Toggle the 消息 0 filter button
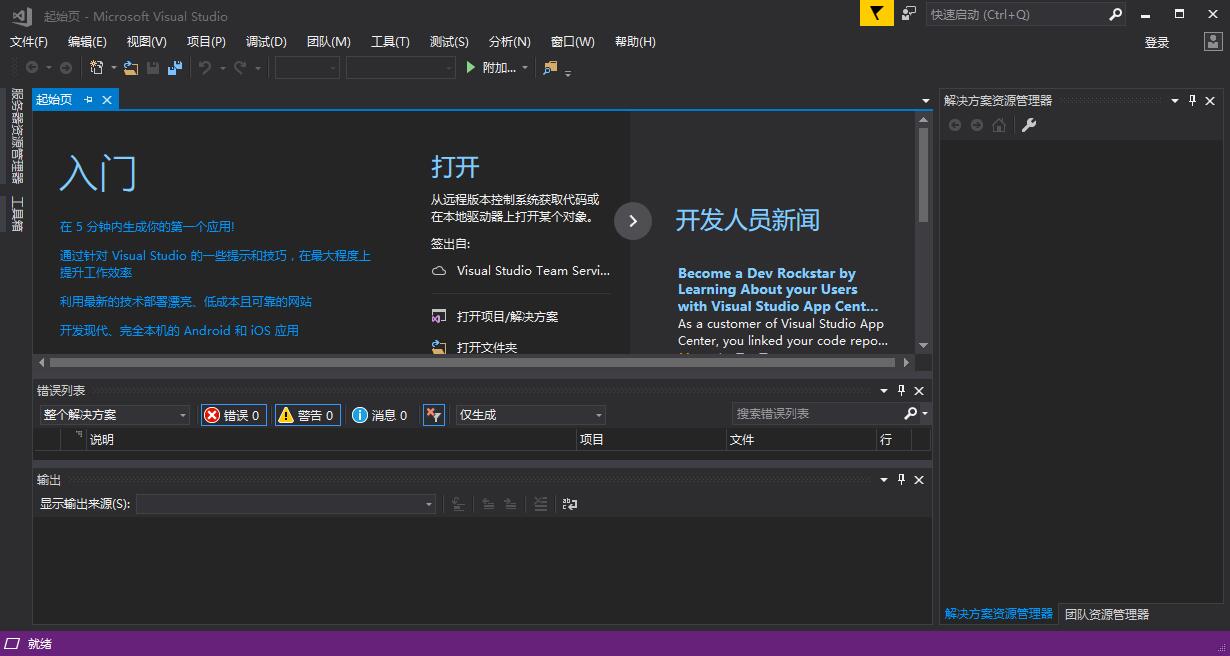 pyautogui.click(x=380, y=415)
